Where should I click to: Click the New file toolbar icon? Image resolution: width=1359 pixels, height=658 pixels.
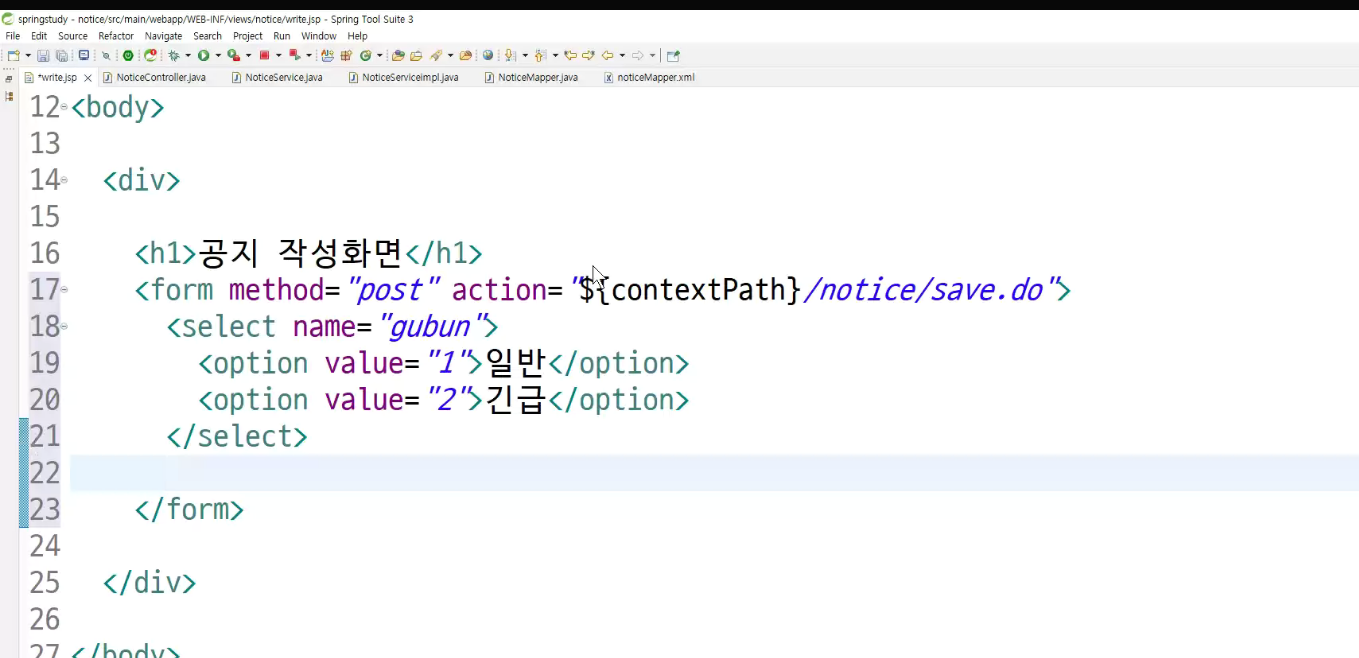[13, 55]
